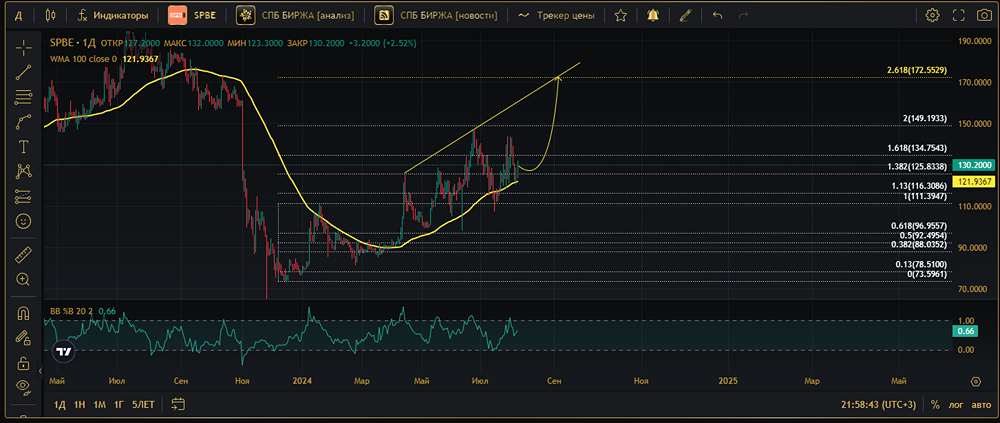Click the alert bell icon
Screen dimensions: 1000x423
652,15
